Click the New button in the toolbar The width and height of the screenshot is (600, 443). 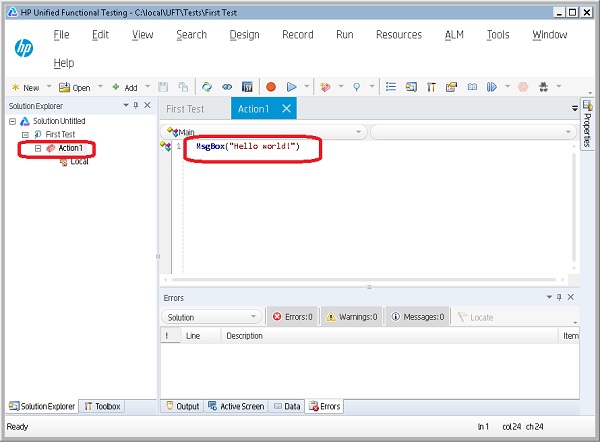point(25,88)
